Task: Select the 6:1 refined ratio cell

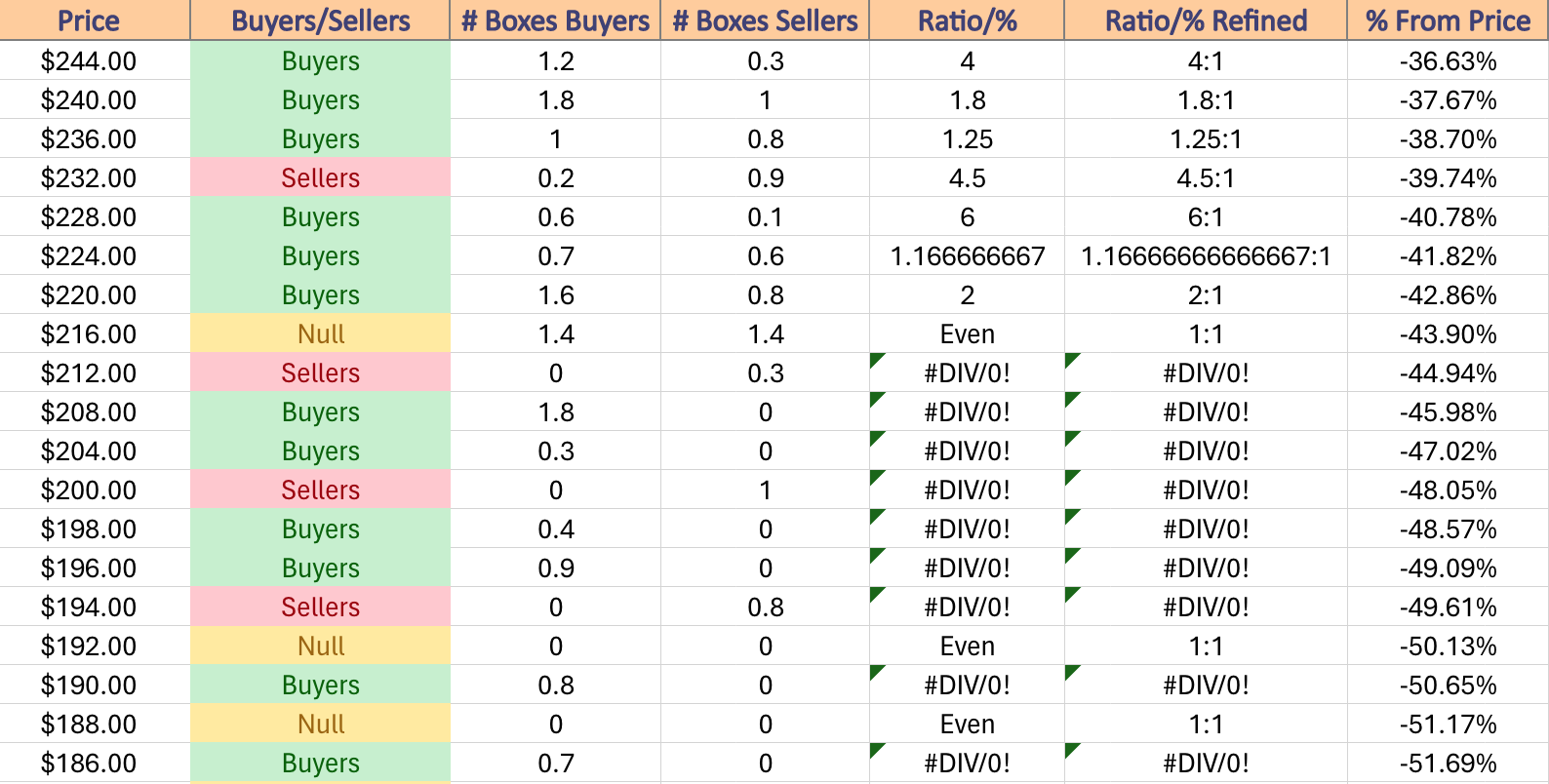Action: pyautogui.click(x=1207, y=216)
